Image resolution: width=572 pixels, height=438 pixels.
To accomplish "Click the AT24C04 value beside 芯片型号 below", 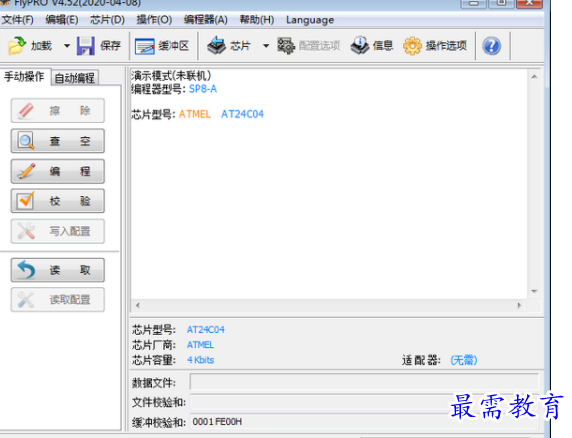I will tap(206, 330).
